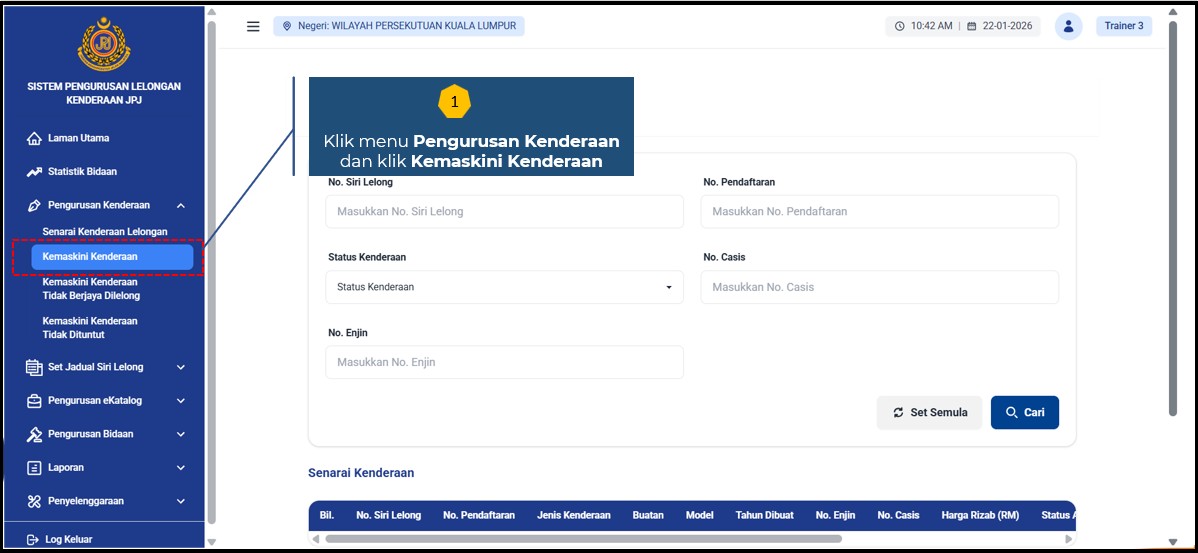Select Senarai Kenderaan Lelongan menu item
The image size is (1198, 553).
coord(105,232)
